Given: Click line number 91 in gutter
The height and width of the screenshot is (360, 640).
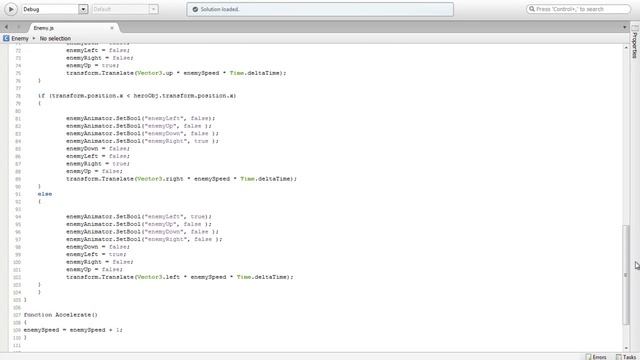Looking at the screenshot, I should 18,194.
